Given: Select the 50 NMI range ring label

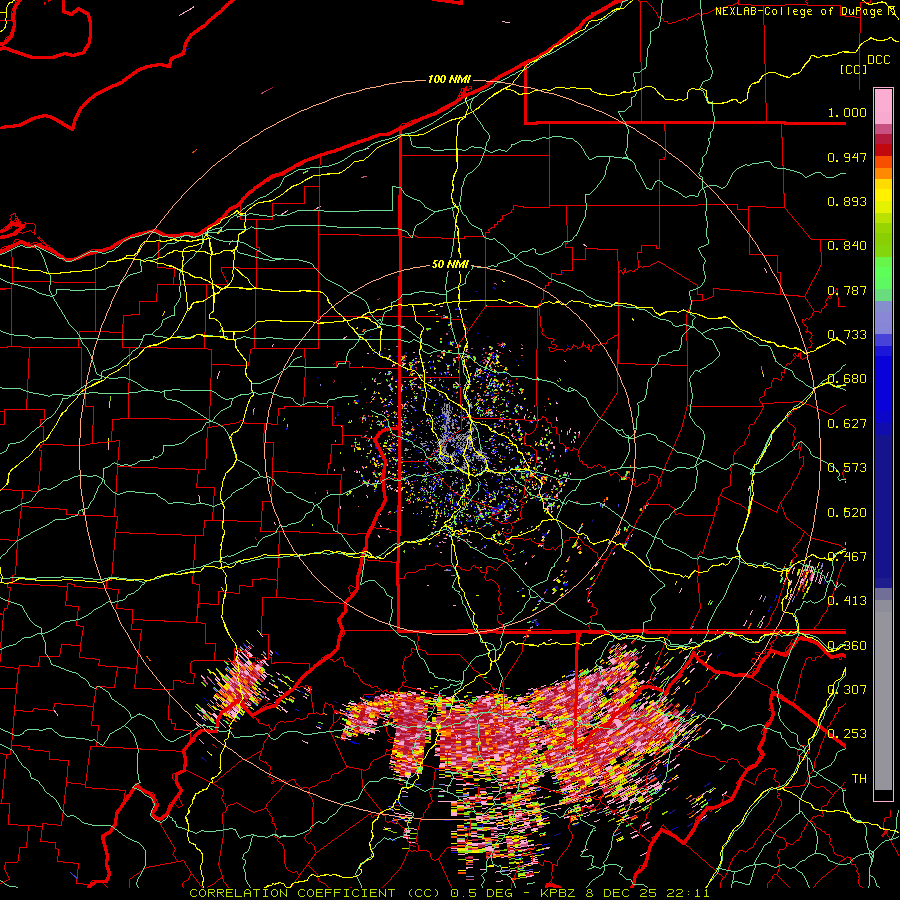Looking at the screenshot, I should coord(450,264).
